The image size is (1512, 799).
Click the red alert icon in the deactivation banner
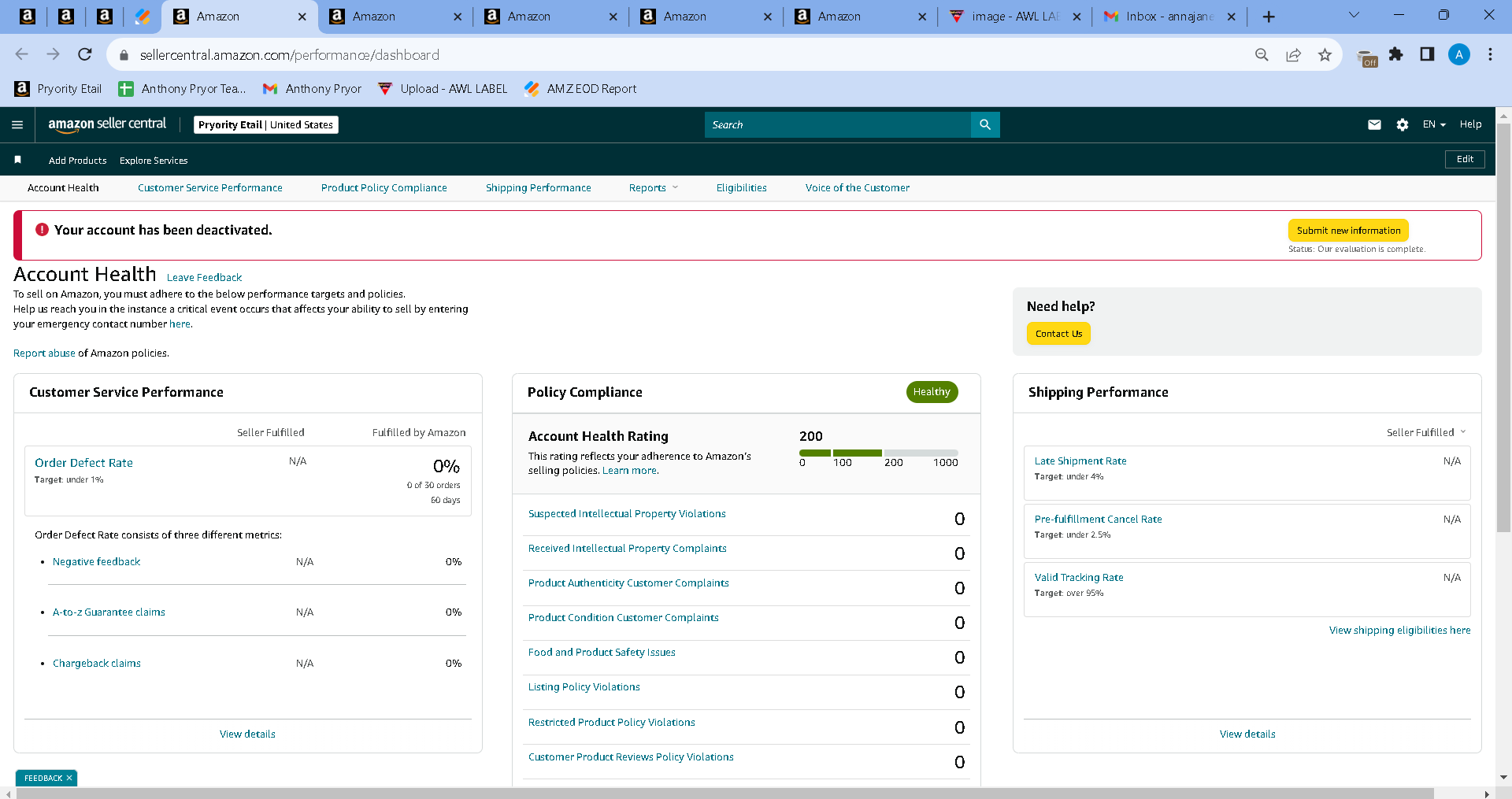tap(42, 230)
